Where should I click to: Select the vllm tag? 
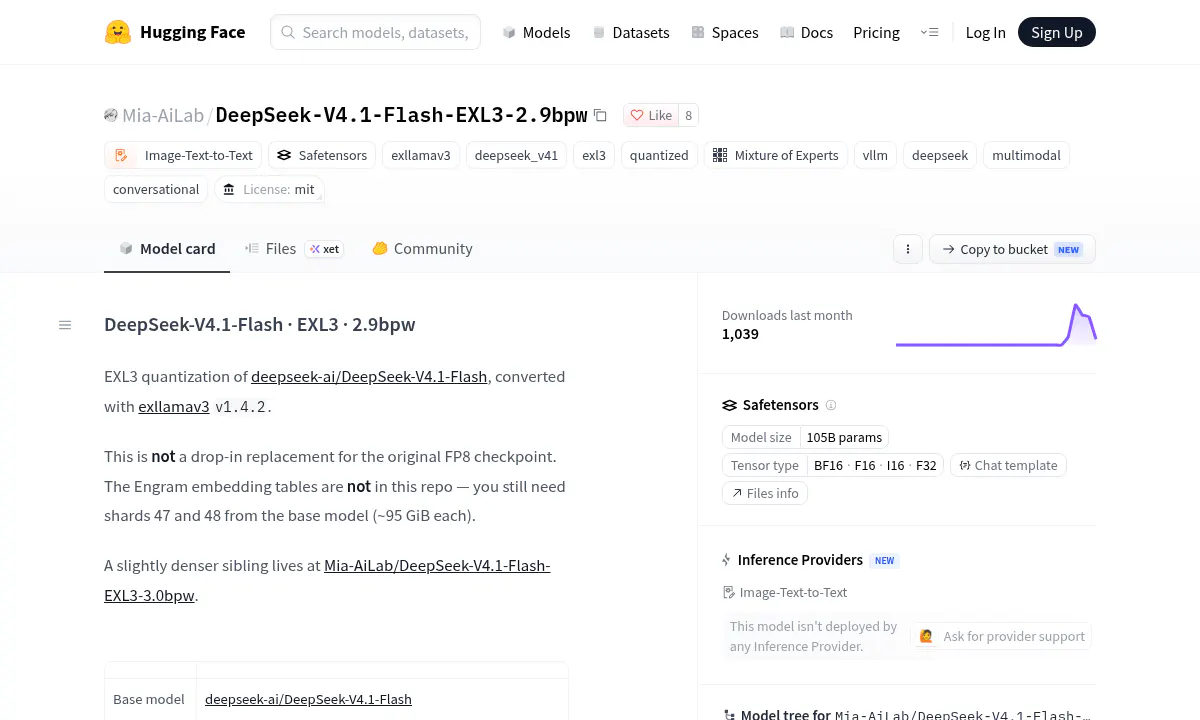[875, 155]
